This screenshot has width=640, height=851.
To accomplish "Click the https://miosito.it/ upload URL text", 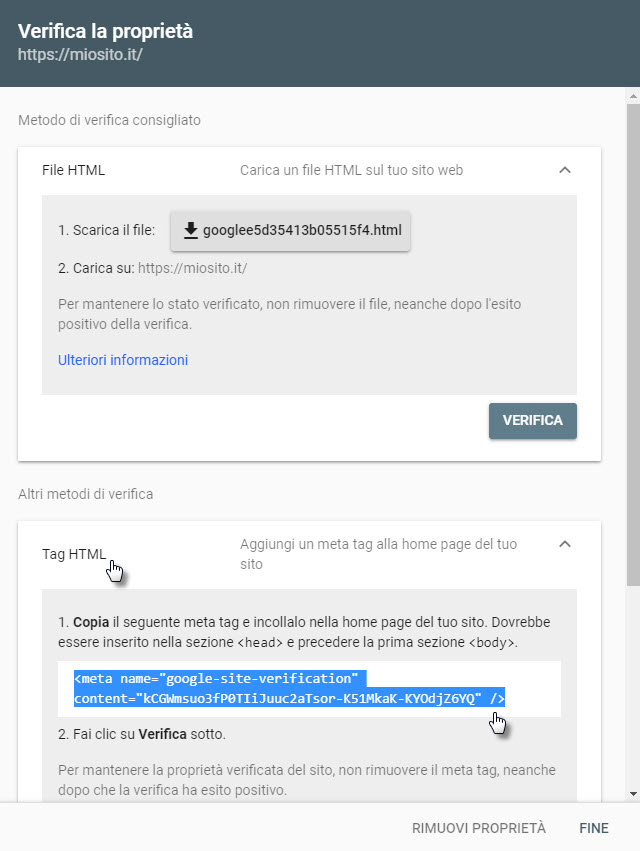I will pyautogui.click(x=192, y=268).
